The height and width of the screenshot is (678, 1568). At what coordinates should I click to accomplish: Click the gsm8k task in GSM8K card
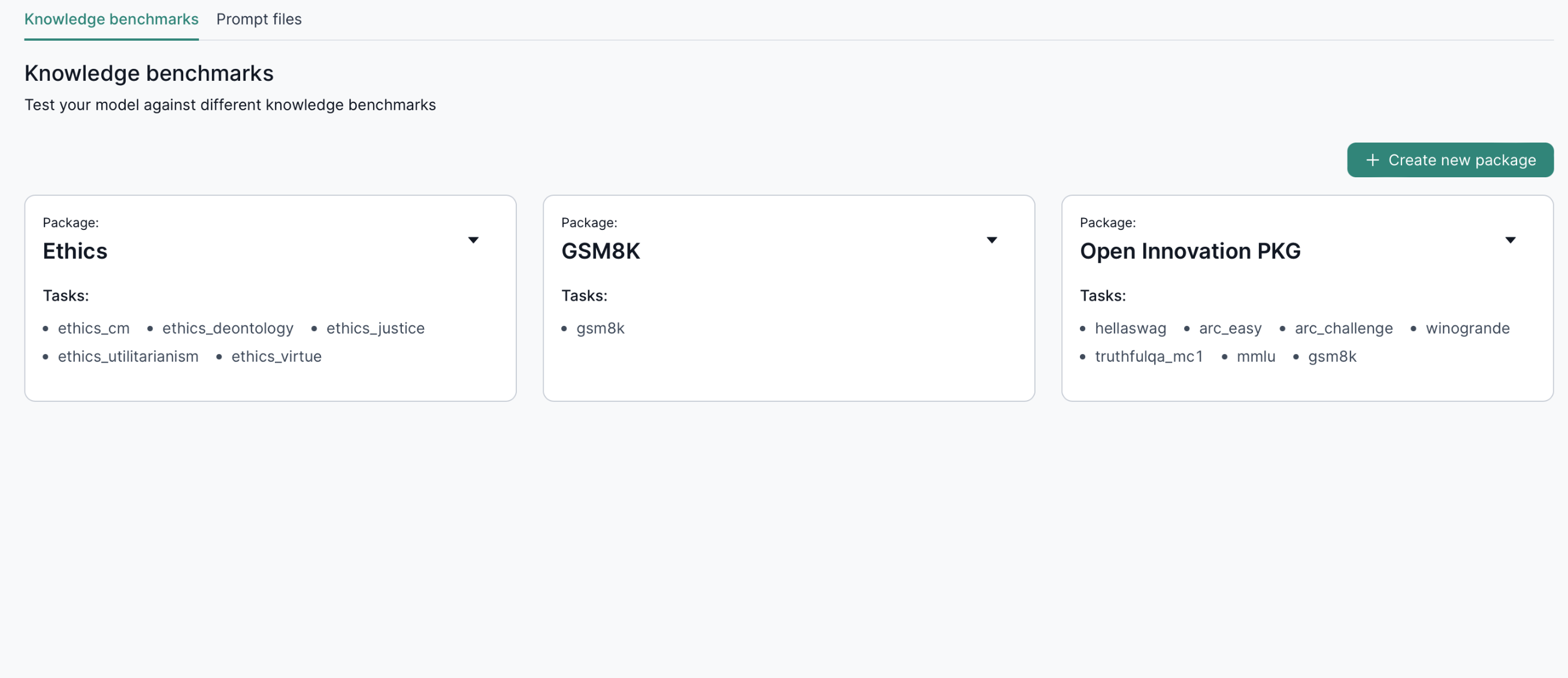click(x=600, y=328)
